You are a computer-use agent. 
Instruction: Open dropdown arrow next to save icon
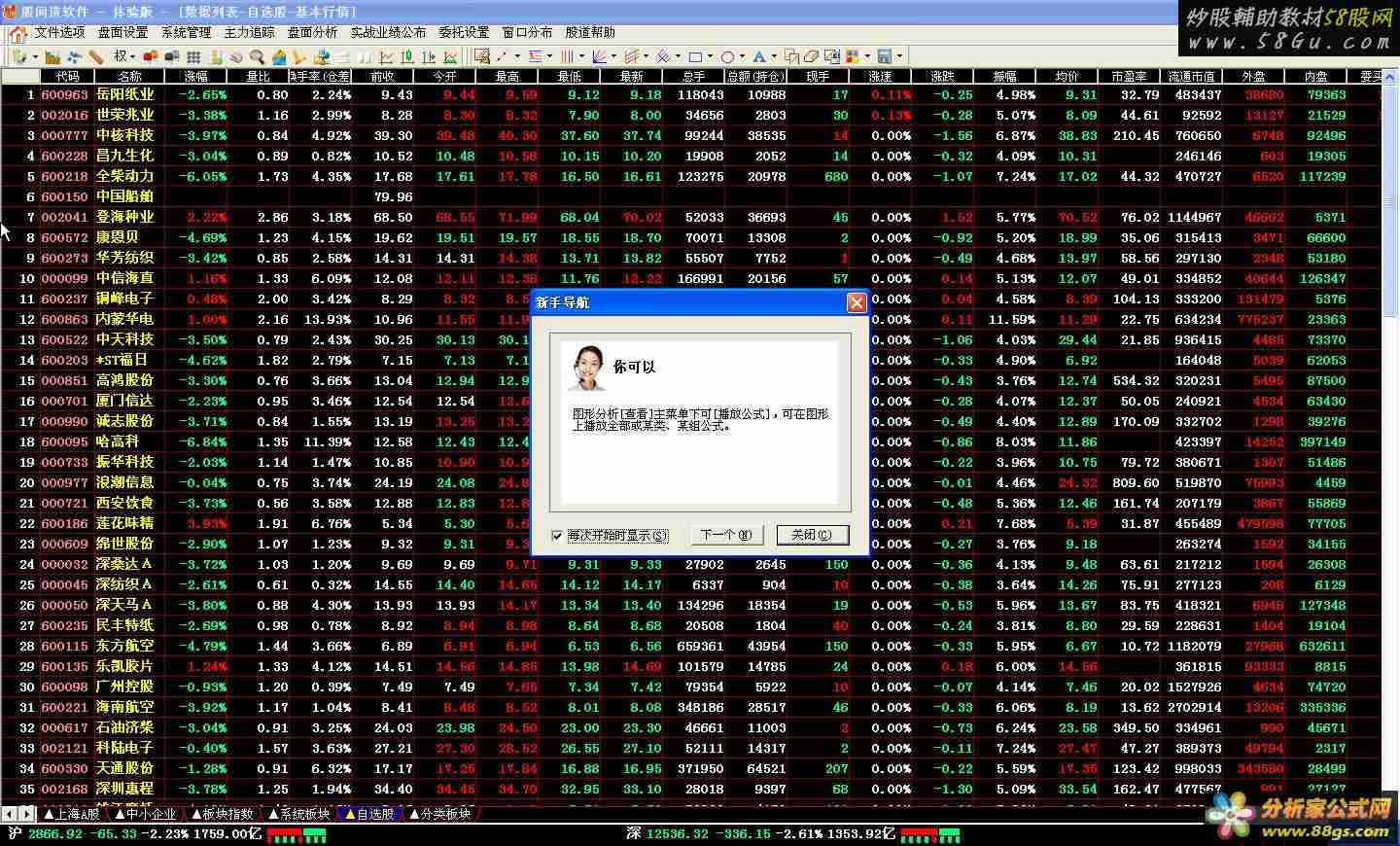898,56
